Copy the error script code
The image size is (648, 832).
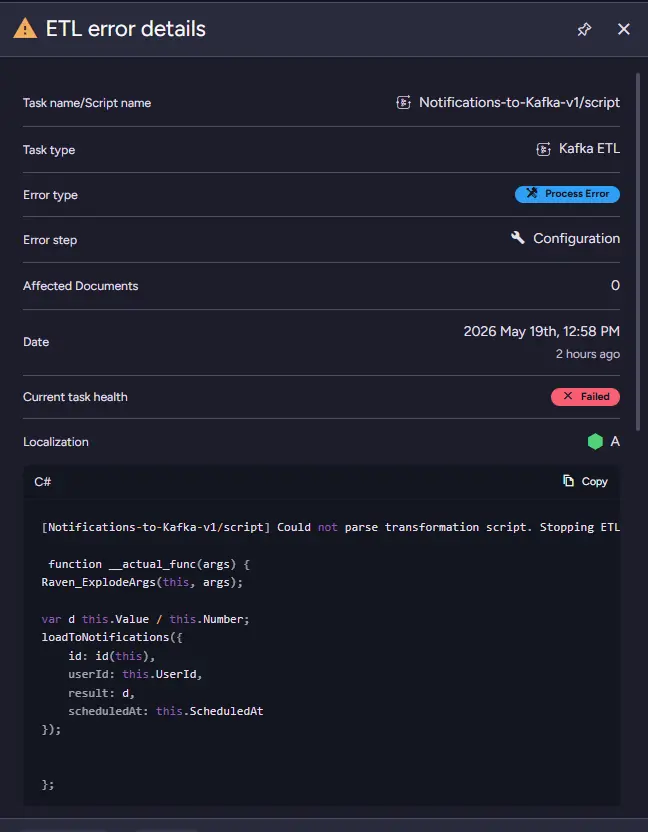(585, 481)
